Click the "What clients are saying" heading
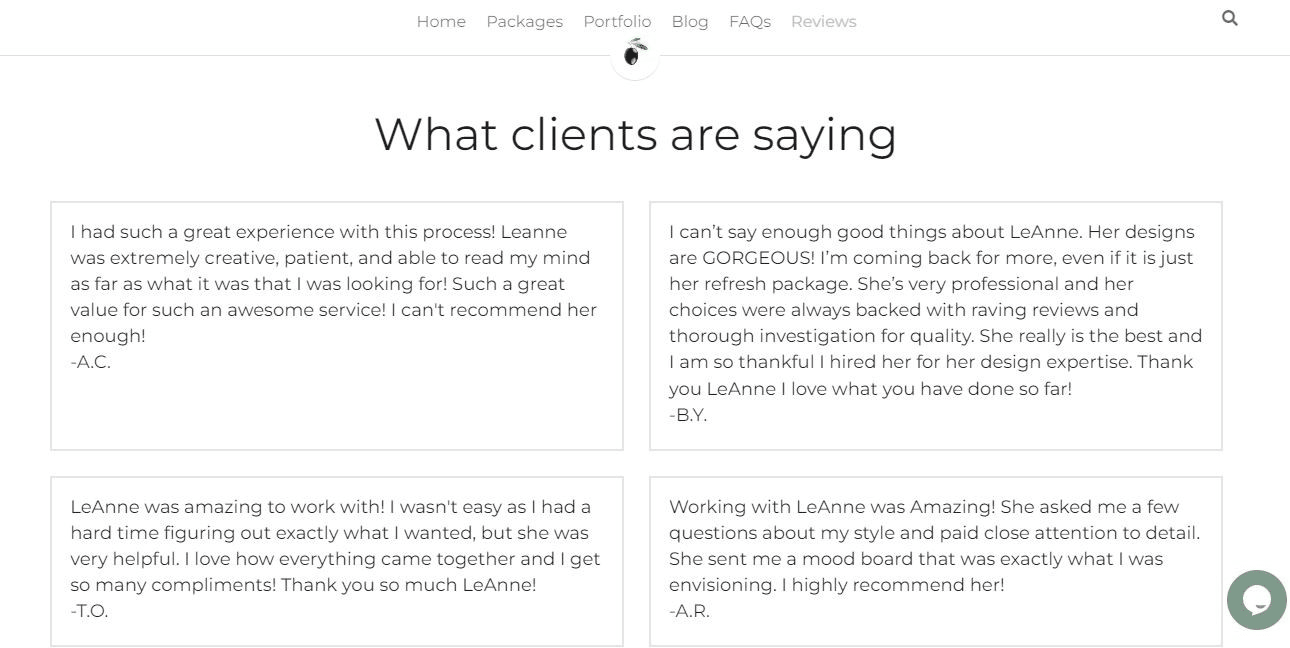The height and width of the screenshot is (648, 1290). 635,134
